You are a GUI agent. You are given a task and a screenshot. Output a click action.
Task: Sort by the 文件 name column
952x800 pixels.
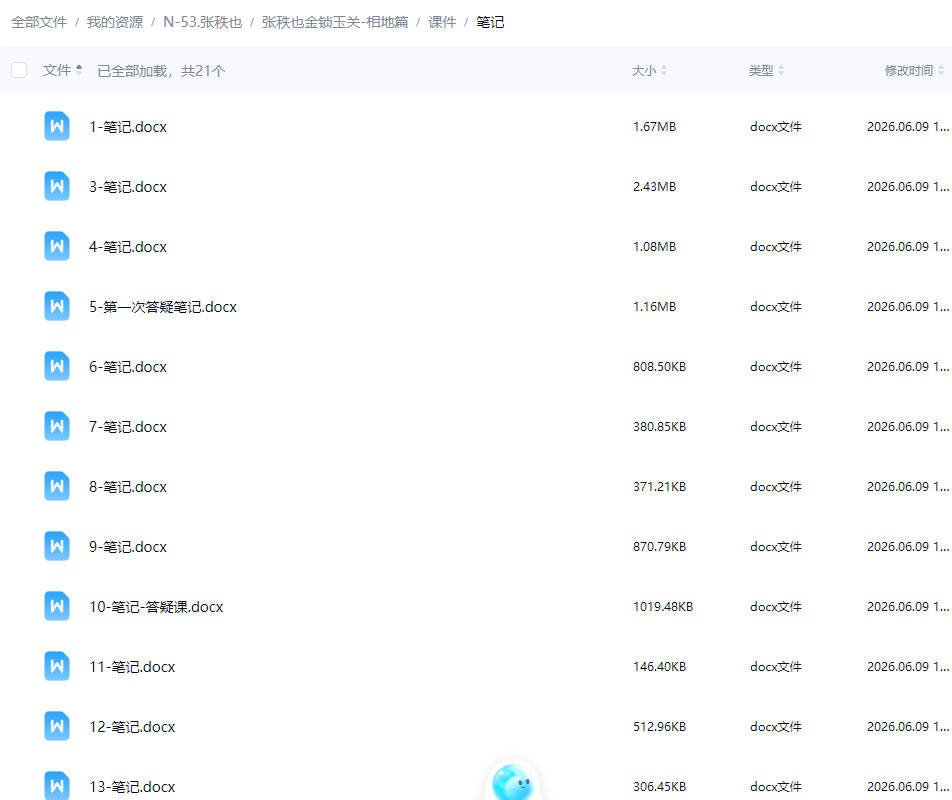click(62, 70)
